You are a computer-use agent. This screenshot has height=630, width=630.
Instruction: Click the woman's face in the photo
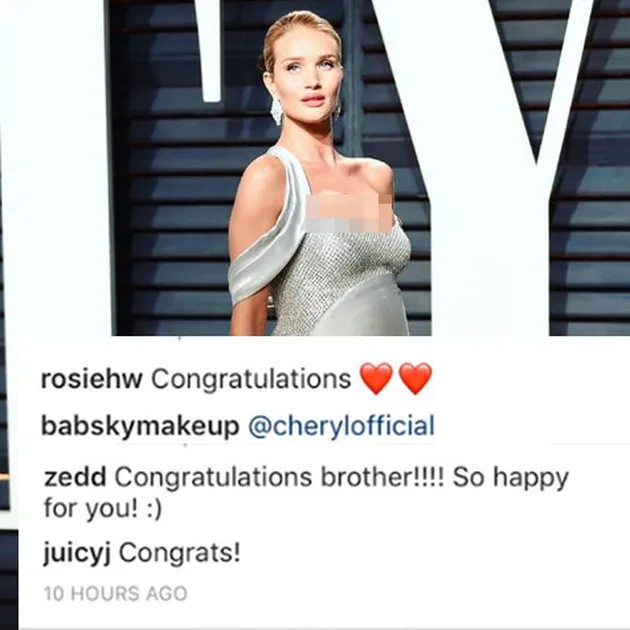click(306, 76)
